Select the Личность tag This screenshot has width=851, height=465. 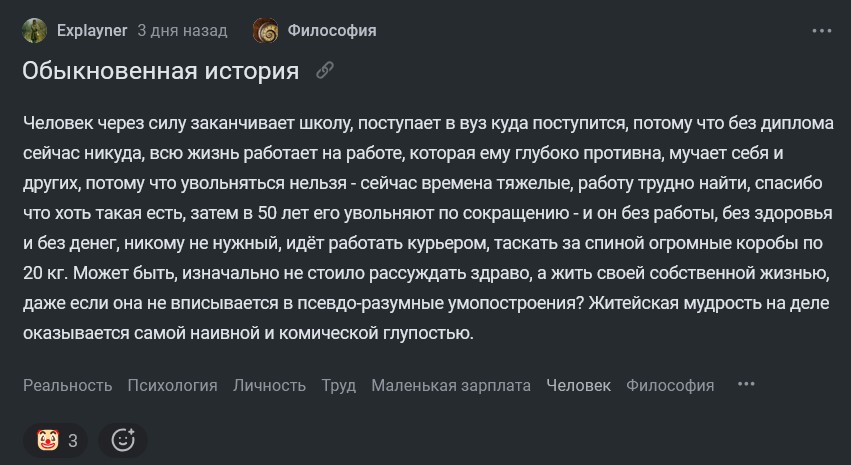269,385
